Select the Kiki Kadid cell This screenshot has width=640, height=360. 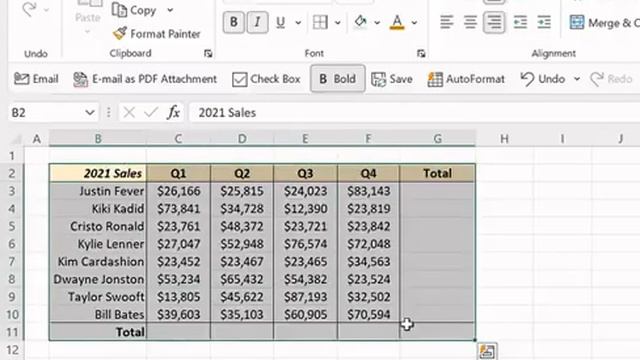(98, 209)
